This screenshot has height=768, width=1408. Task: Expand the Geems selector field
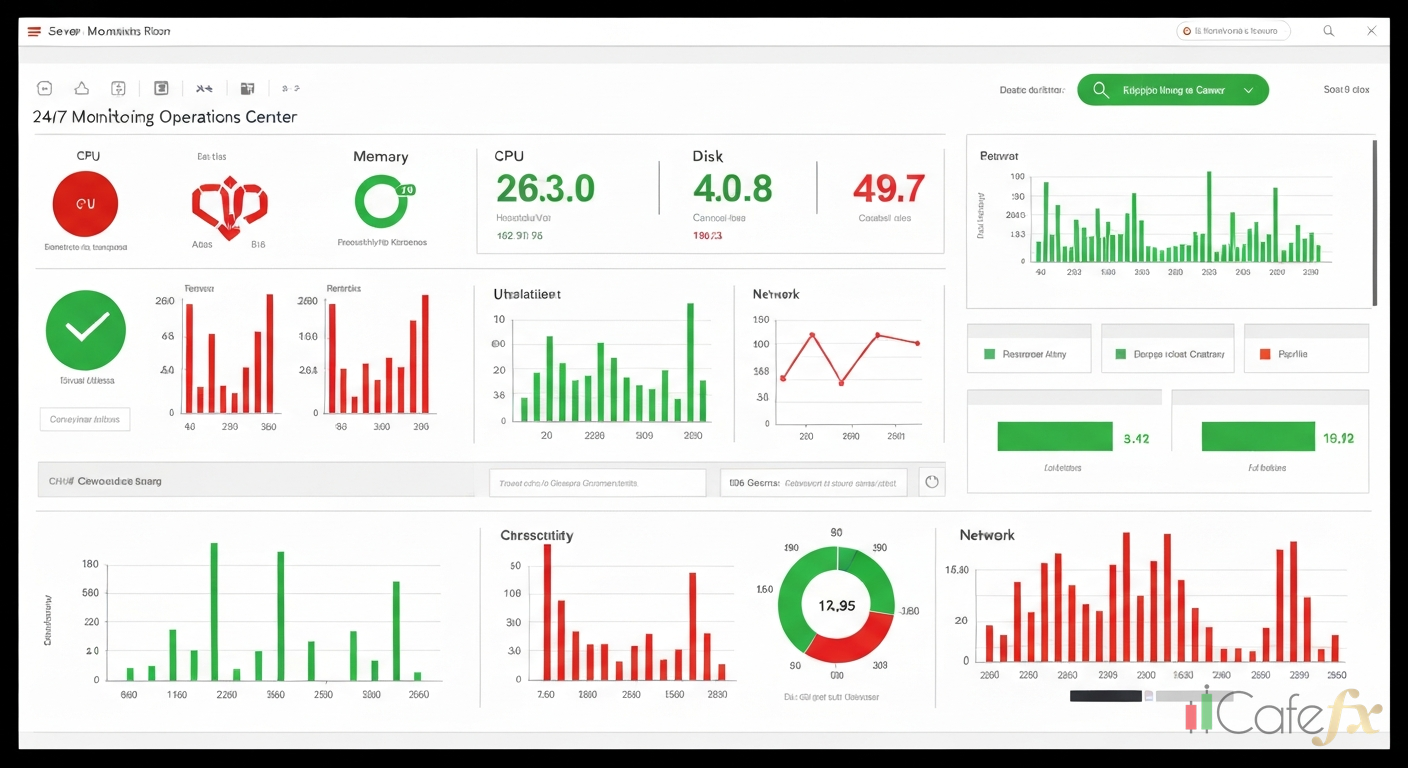tap(813, 482)
